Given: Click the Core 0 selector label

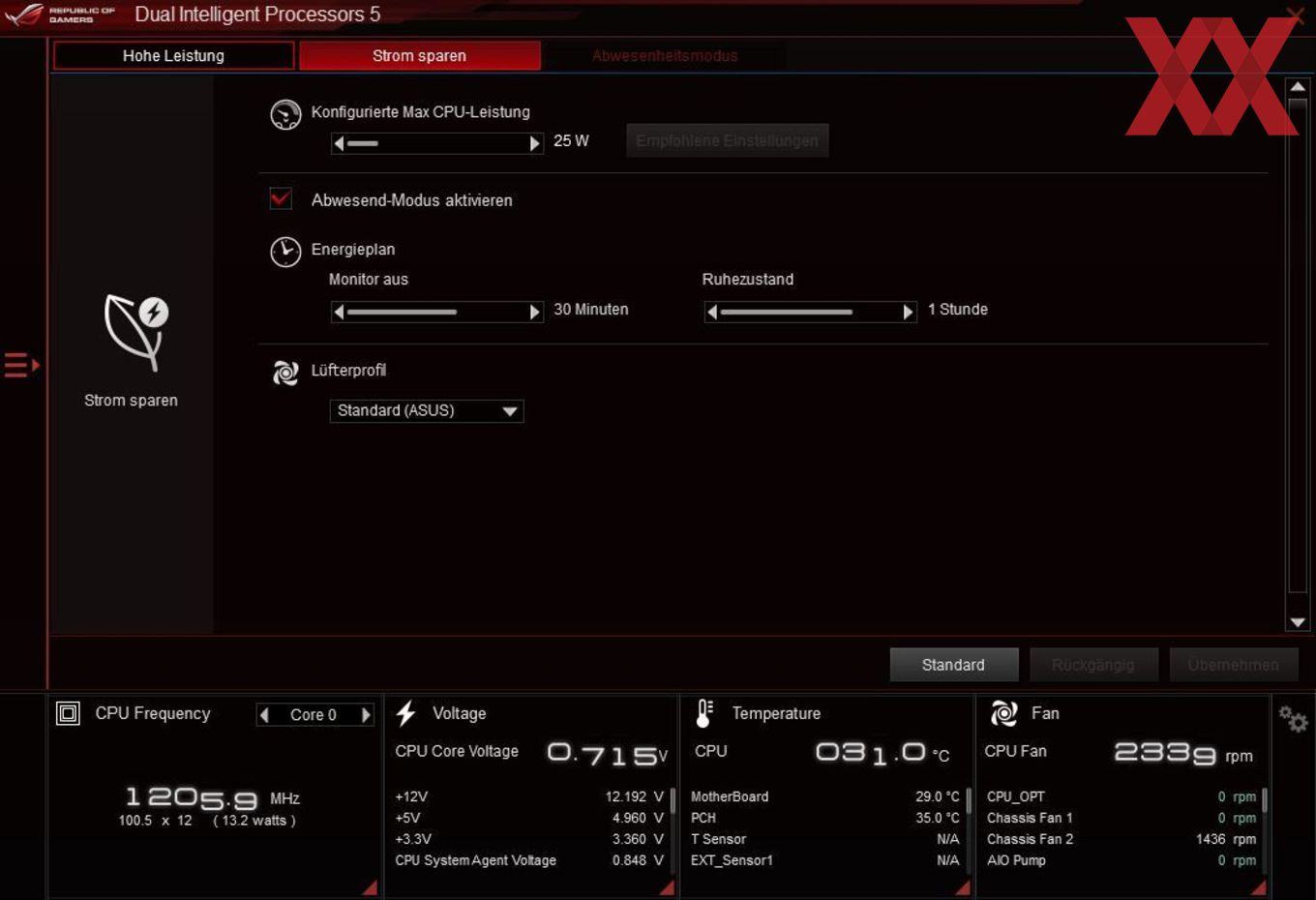Looking at the screenshot, I should click(x=314, y=715).
